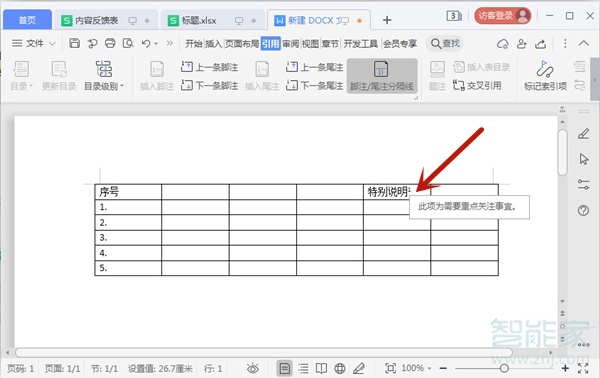Switch to the 插入 ribbon tab
The height and width of the screenshot is (378, 600).
pos(214,44)
